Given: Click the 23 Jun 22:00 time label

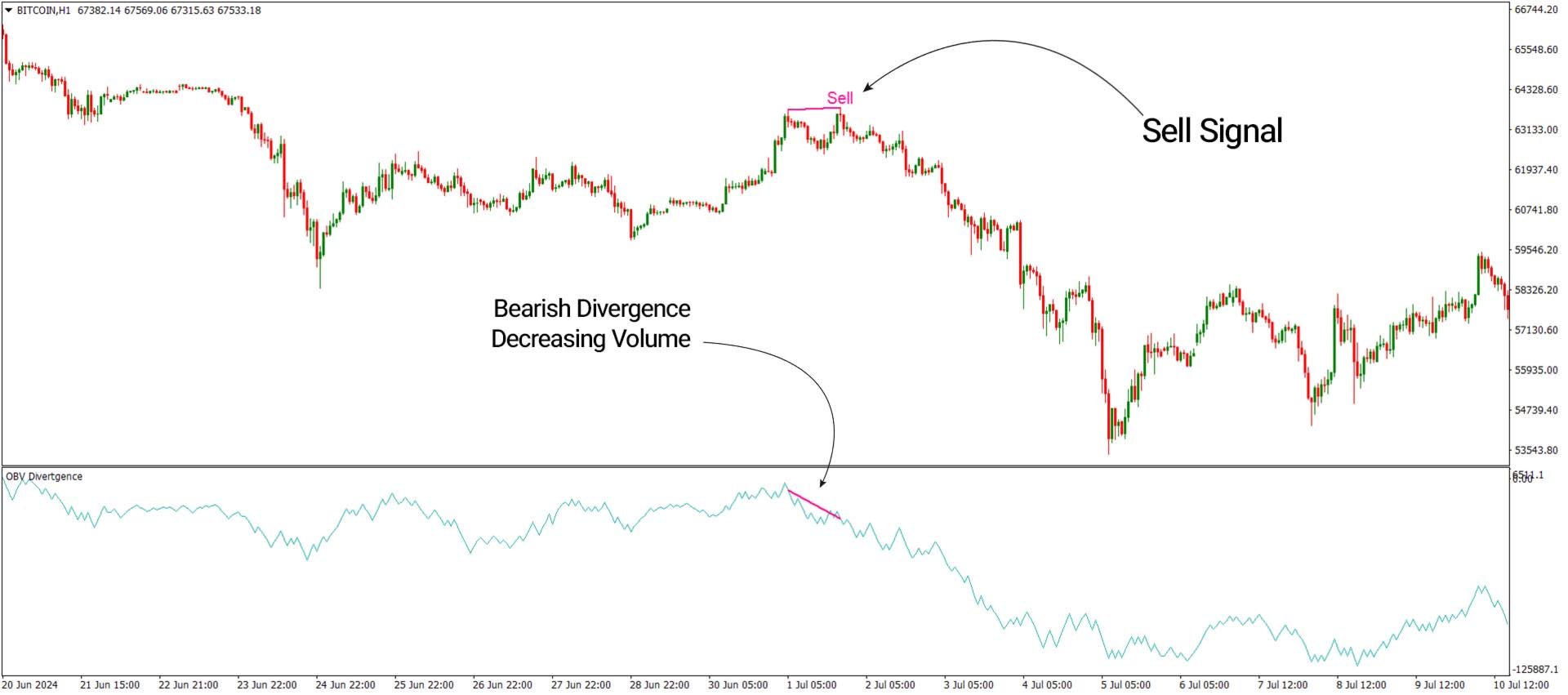Looking at the screenshot, I should (267, 685).
